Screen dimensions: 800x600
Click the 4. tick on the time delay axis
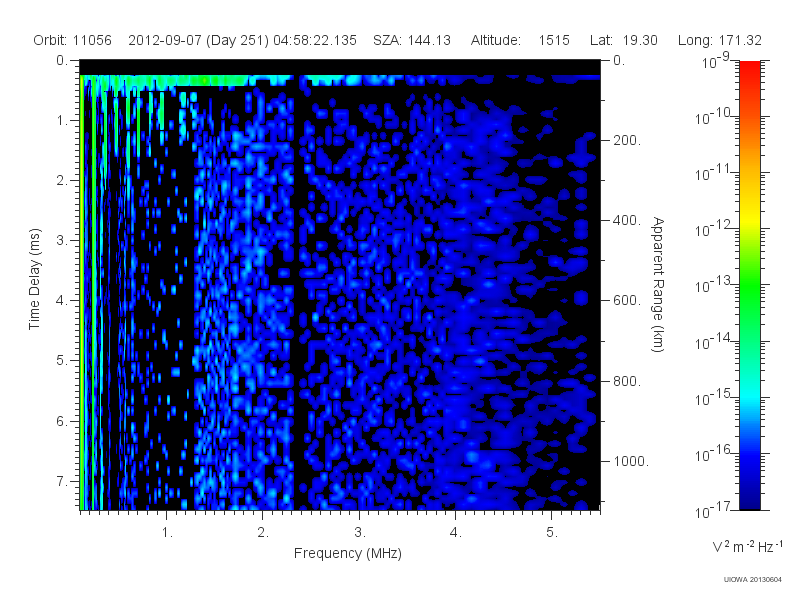pyautogui.click(x=62, y=301)
